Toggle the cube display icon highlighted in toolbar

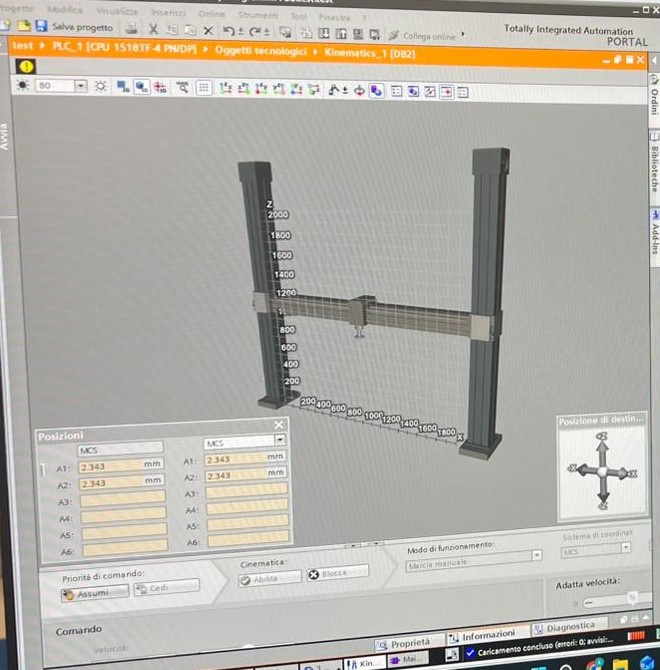pos(141,87)
